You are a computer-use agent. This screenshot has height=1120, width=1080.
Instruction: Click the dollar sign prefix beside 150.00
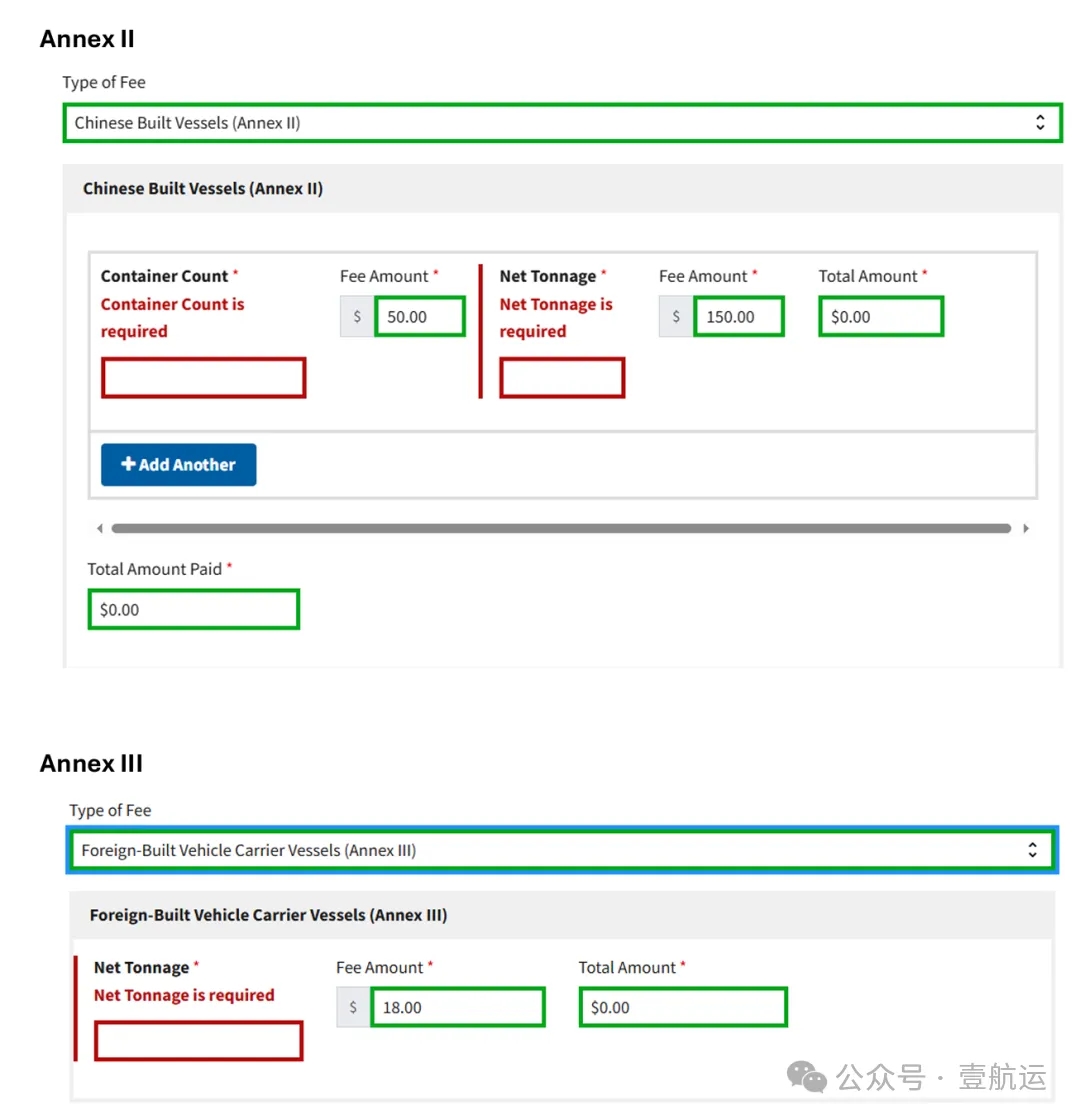click(676, 317)
